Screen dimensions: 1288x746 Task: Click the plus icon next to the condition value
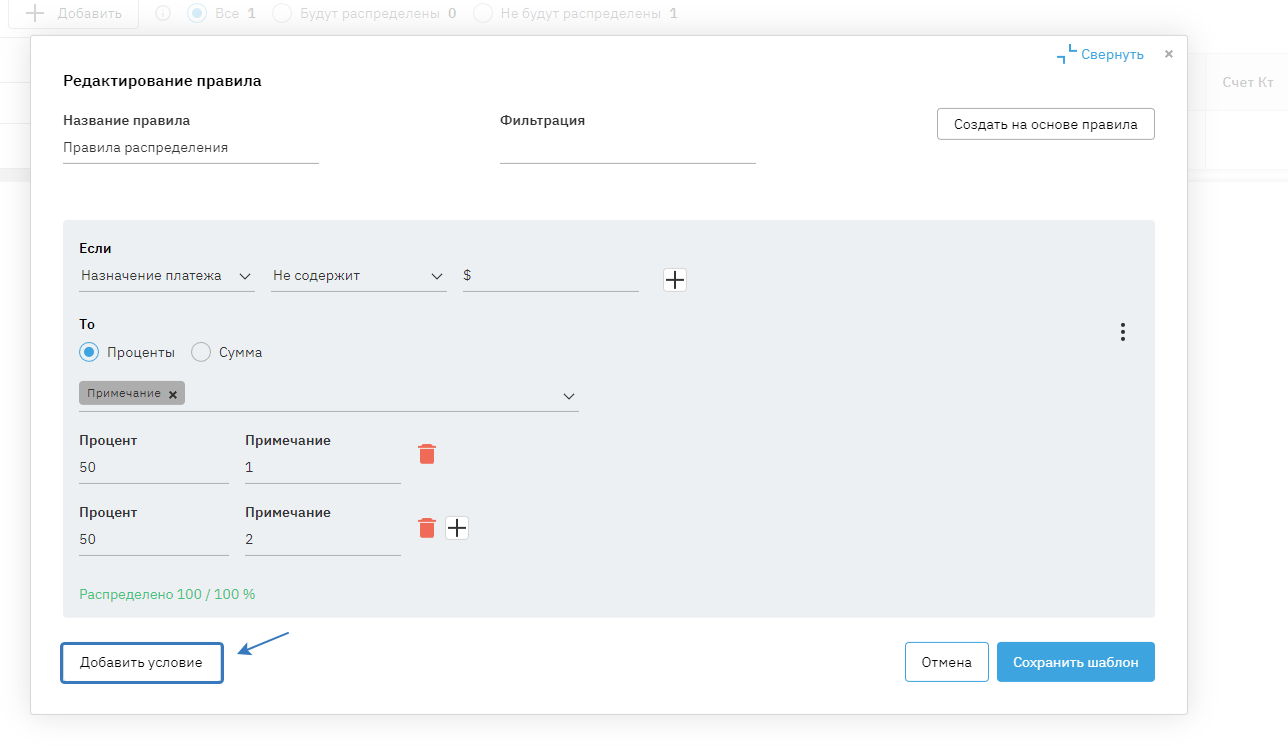coord(675,280)
